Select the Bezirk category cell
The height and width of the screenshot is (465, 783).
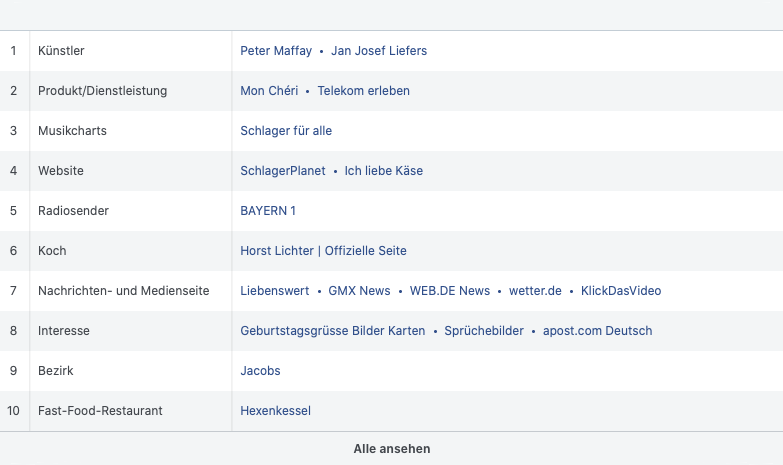pos(131,371)
